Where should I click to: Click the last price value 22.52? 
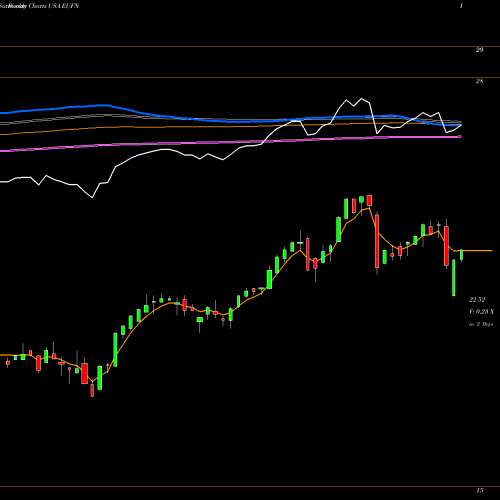[x=477, y=300]
